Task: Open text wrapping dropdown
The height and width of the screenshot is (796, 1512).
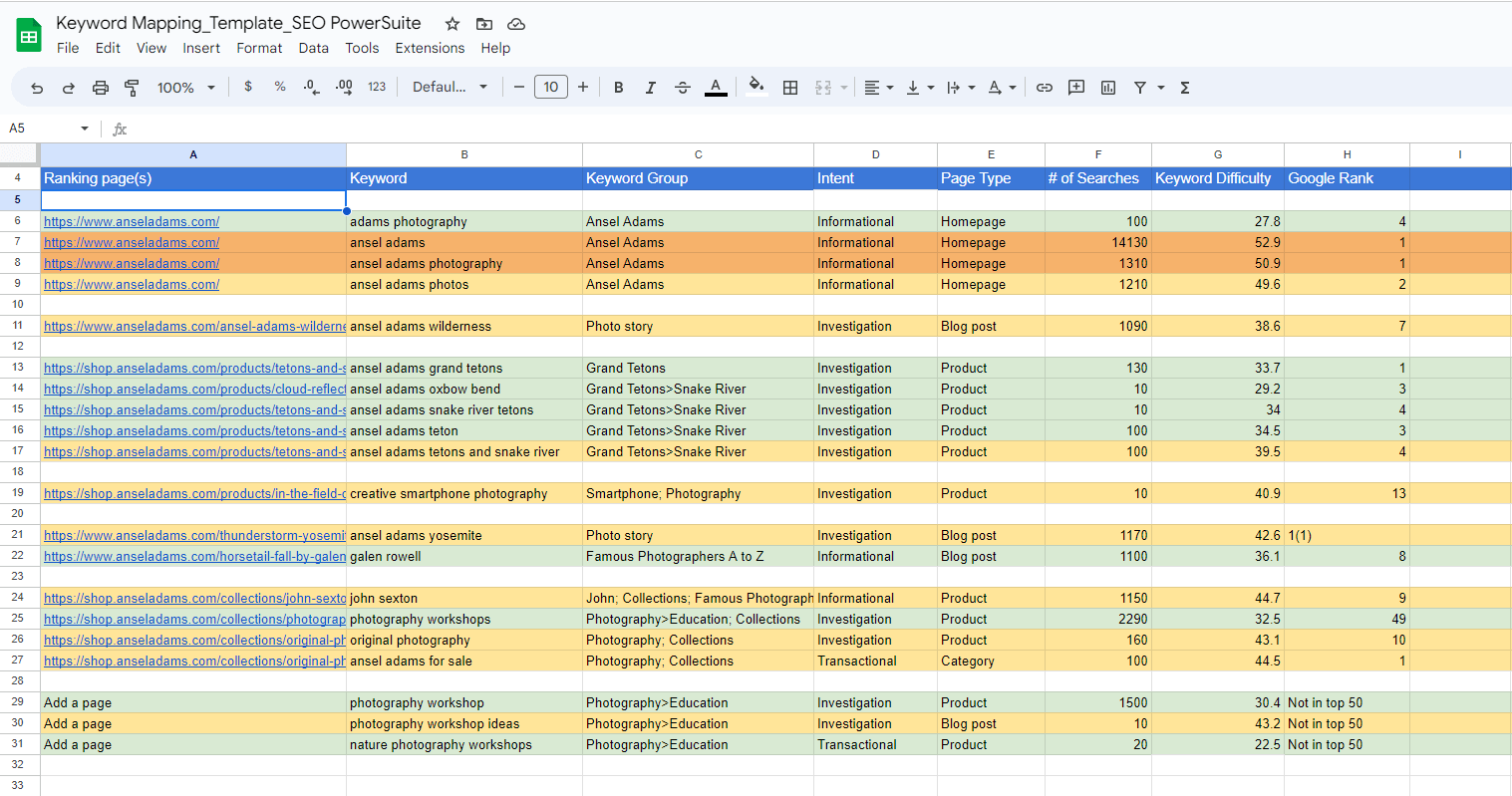Action: coord(960,88)
